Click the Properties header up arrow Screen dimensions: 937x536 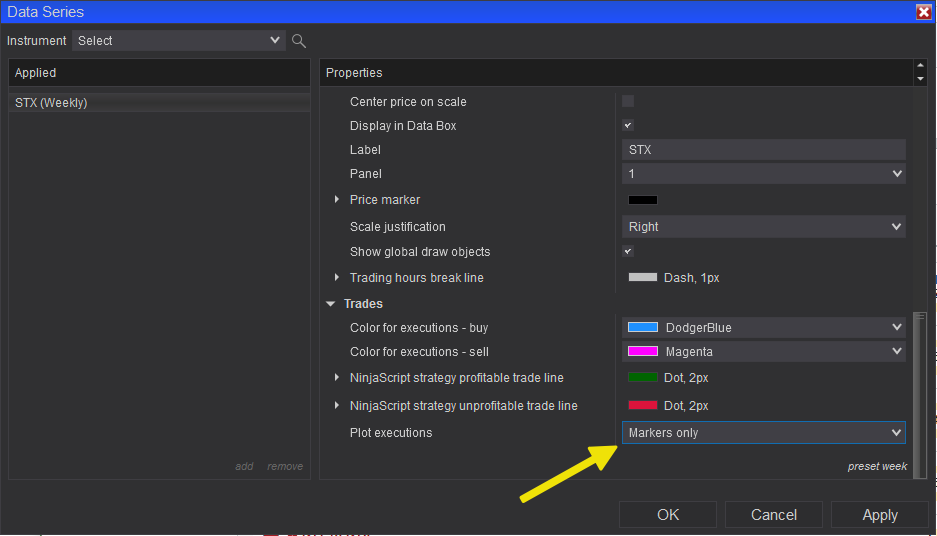coord(920,66)
